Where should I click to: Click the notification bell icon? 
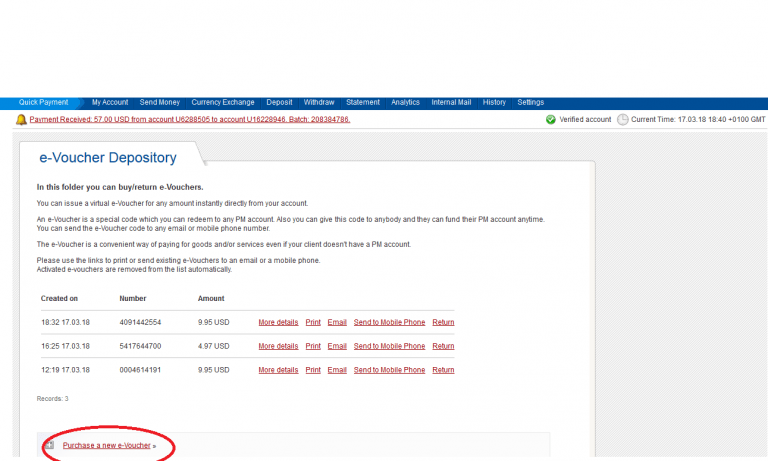[21, 120]
